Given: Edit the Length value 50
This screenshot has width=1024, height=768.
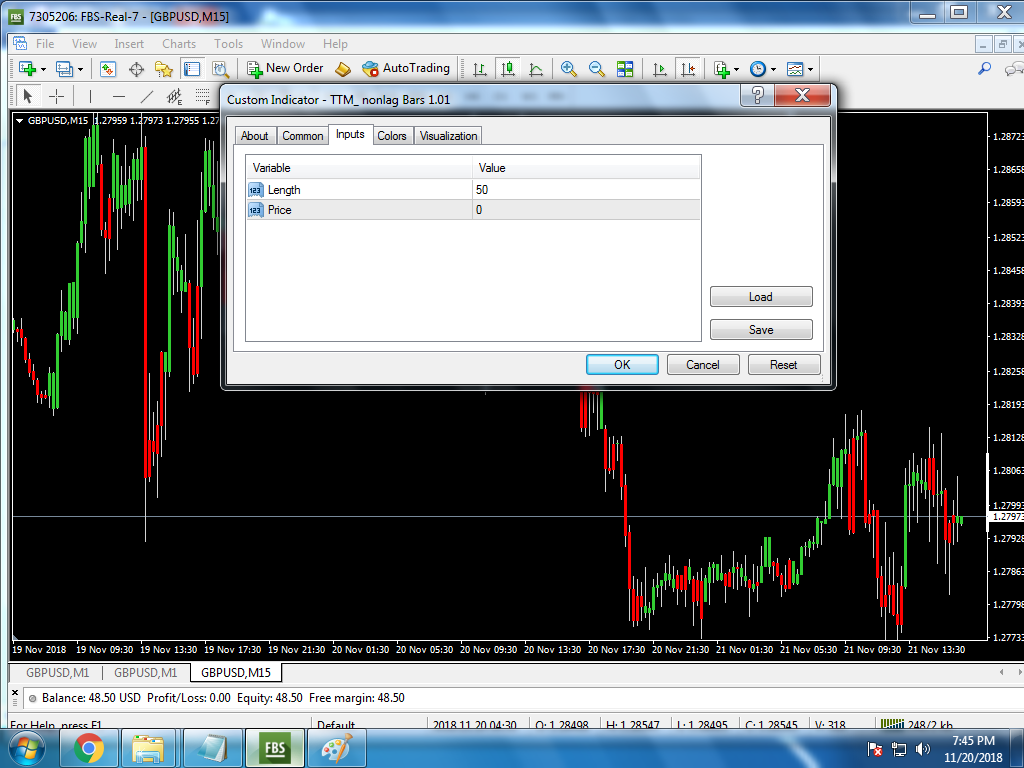Looking at the screenshot, I should (x=586, y=190).
